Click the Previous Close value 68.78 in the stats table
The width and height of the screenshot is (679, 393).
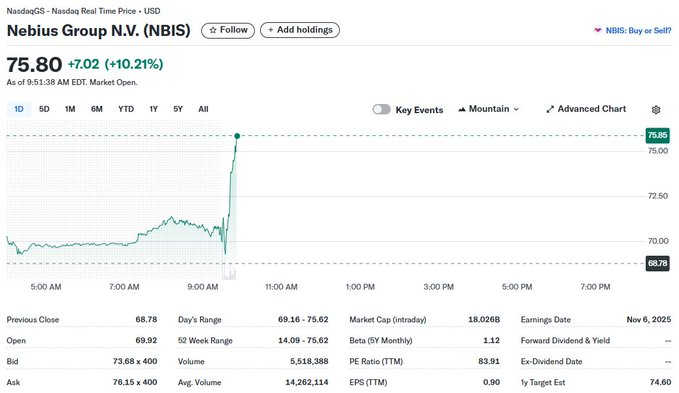(x=146, y=319)
